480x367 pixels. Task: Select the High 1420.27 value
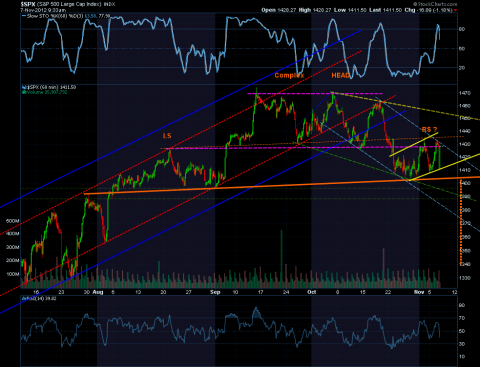point(315,10)
